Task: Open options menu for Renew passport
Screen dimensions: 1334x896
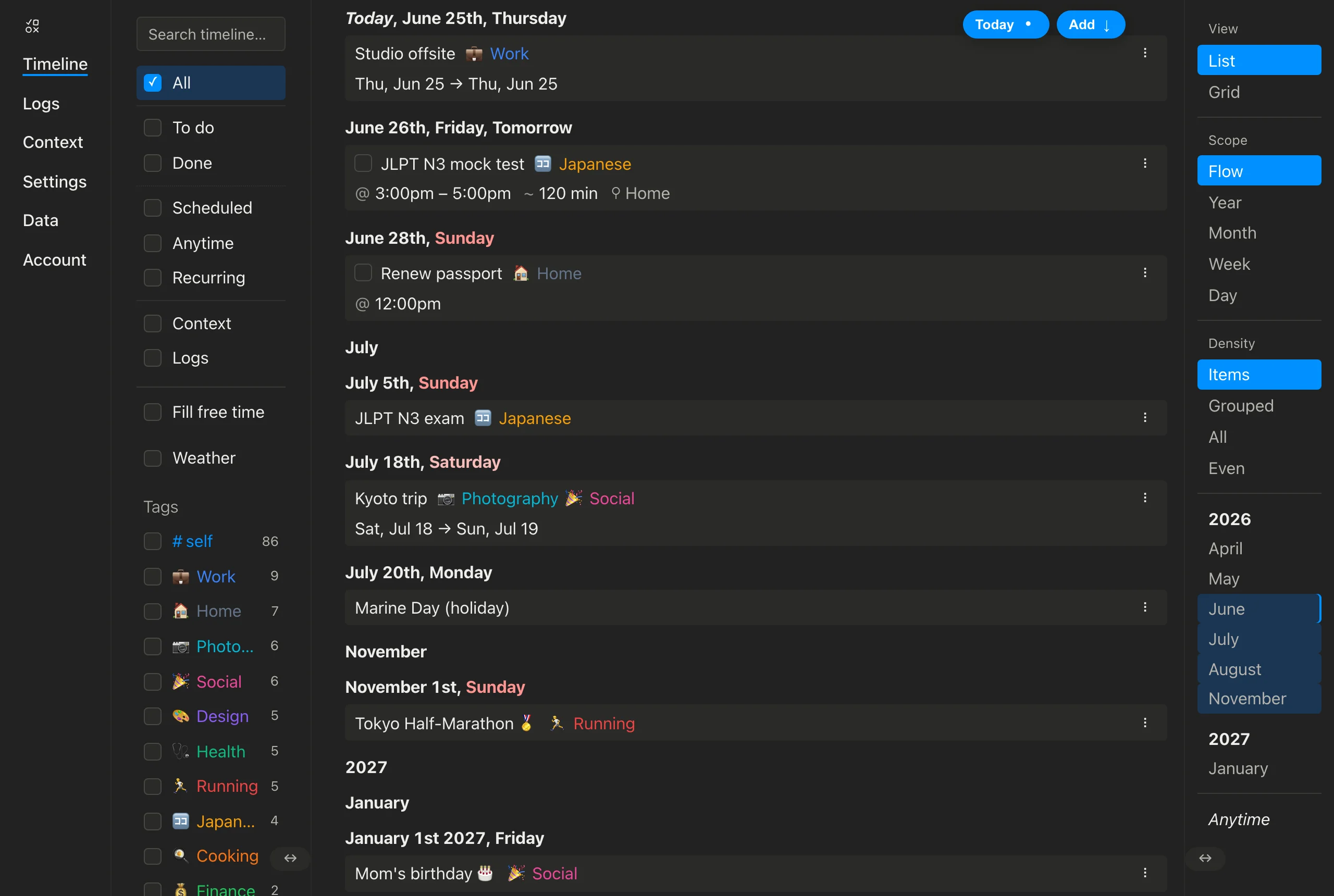Action: coord(1145,272)
